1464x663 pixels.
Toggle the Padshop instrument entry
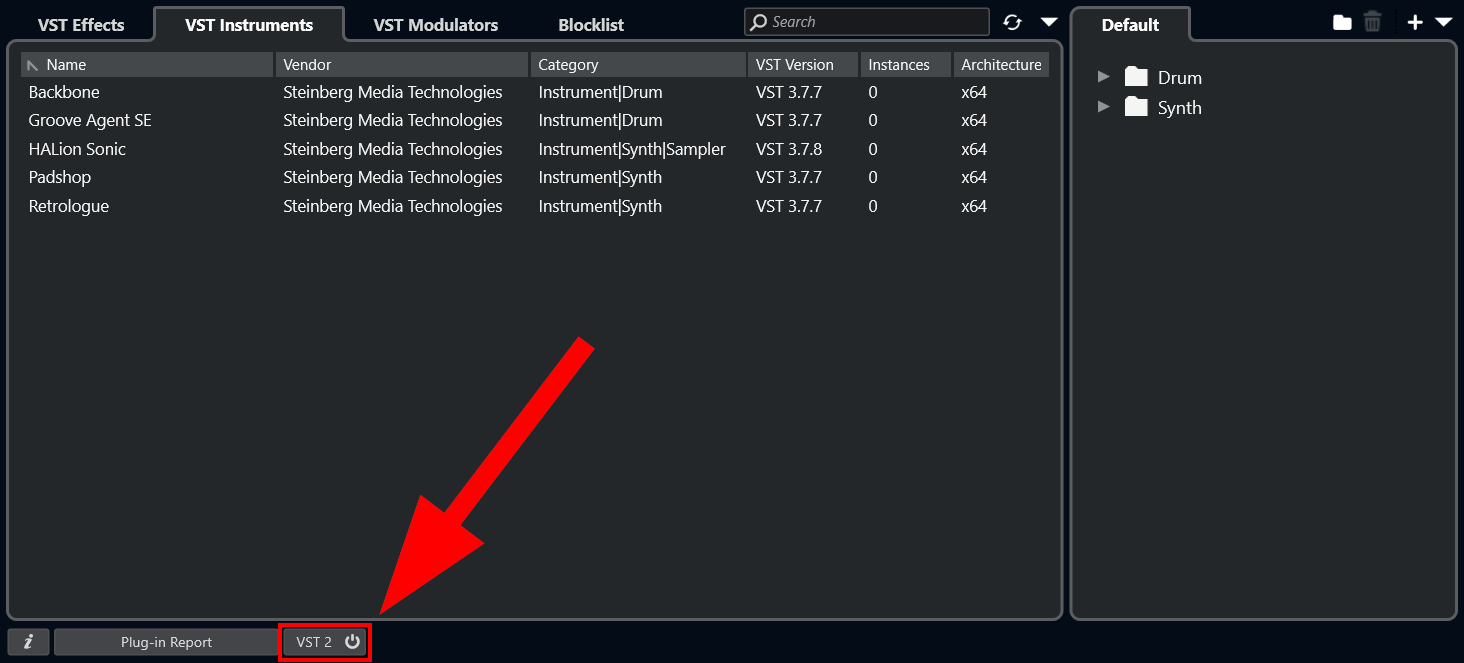pos(59,177)
